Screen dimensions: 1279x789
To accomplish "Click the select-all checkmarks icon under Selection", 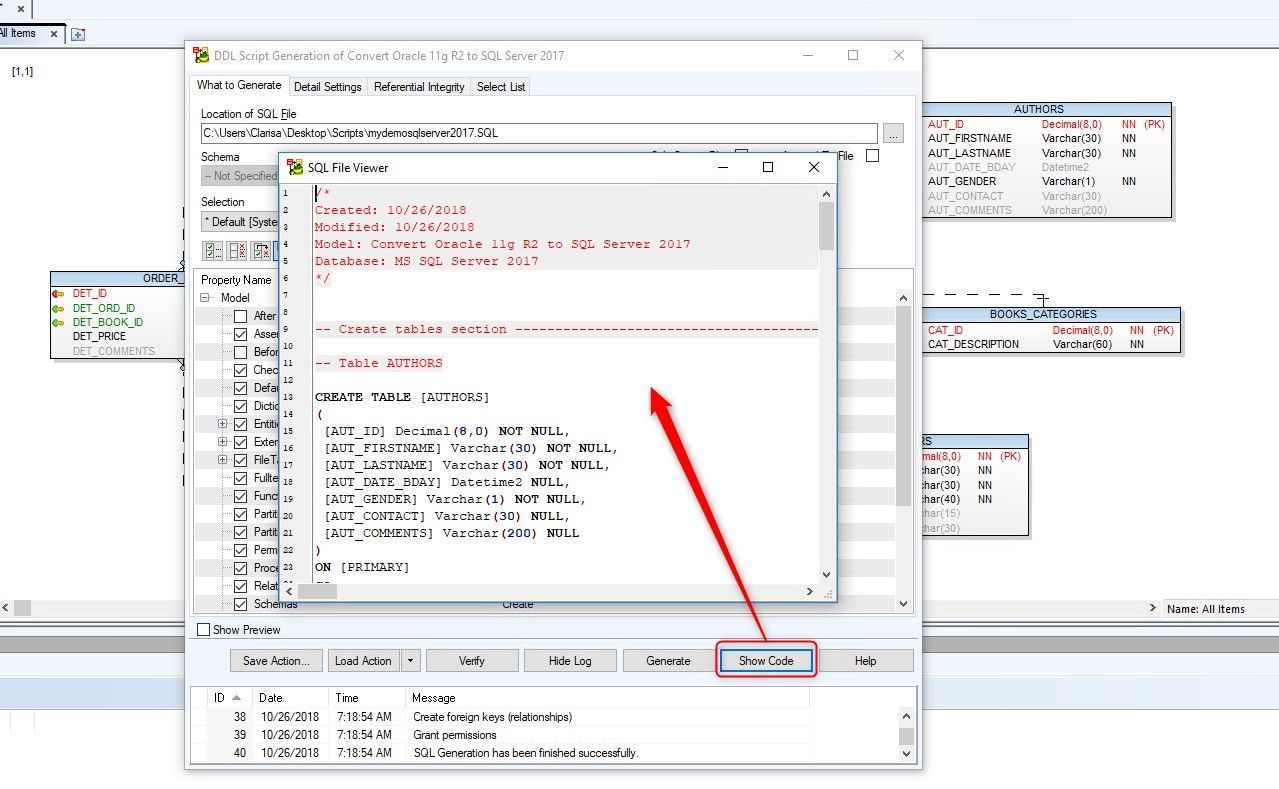I will [213, 250].
